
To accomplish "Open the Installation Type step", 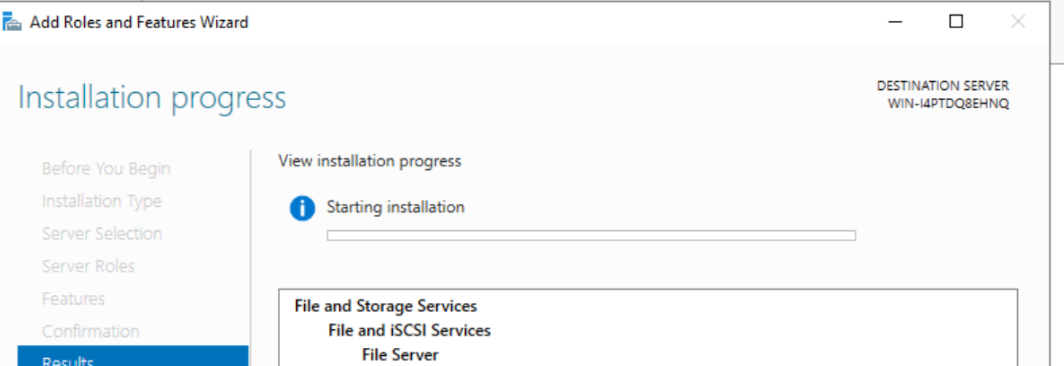I will pos(102,201).
